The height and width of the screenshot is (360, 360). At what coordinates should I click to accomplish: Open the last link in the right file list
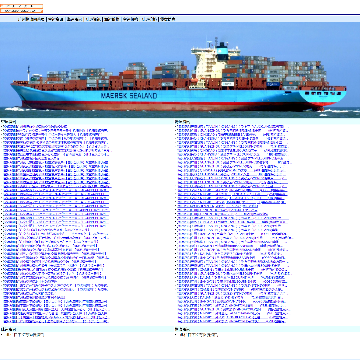232,321
